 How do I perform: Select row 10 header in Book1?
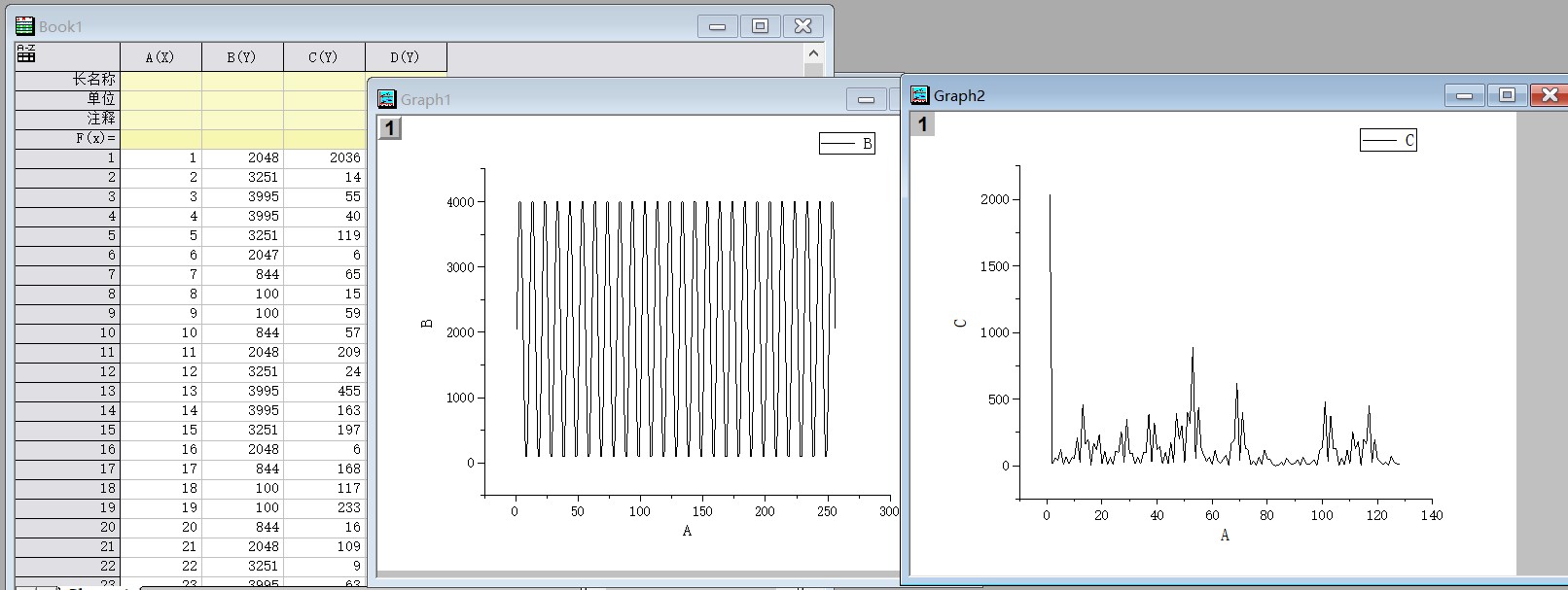[67, 332]
